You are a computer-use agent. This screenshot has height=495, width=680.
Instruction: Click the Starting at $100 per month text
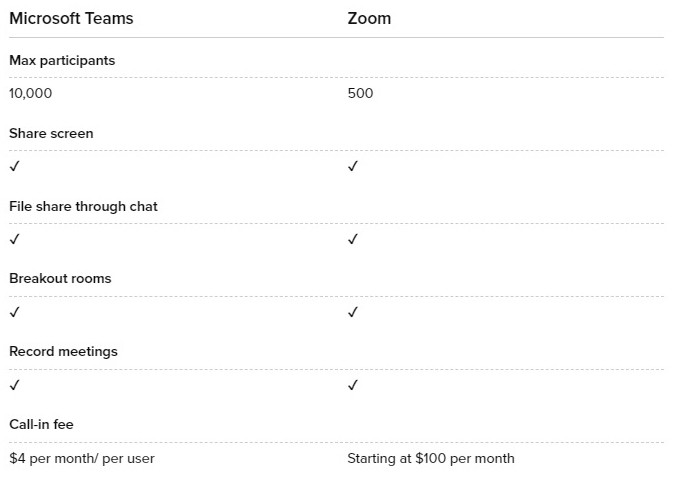[431, 459]
